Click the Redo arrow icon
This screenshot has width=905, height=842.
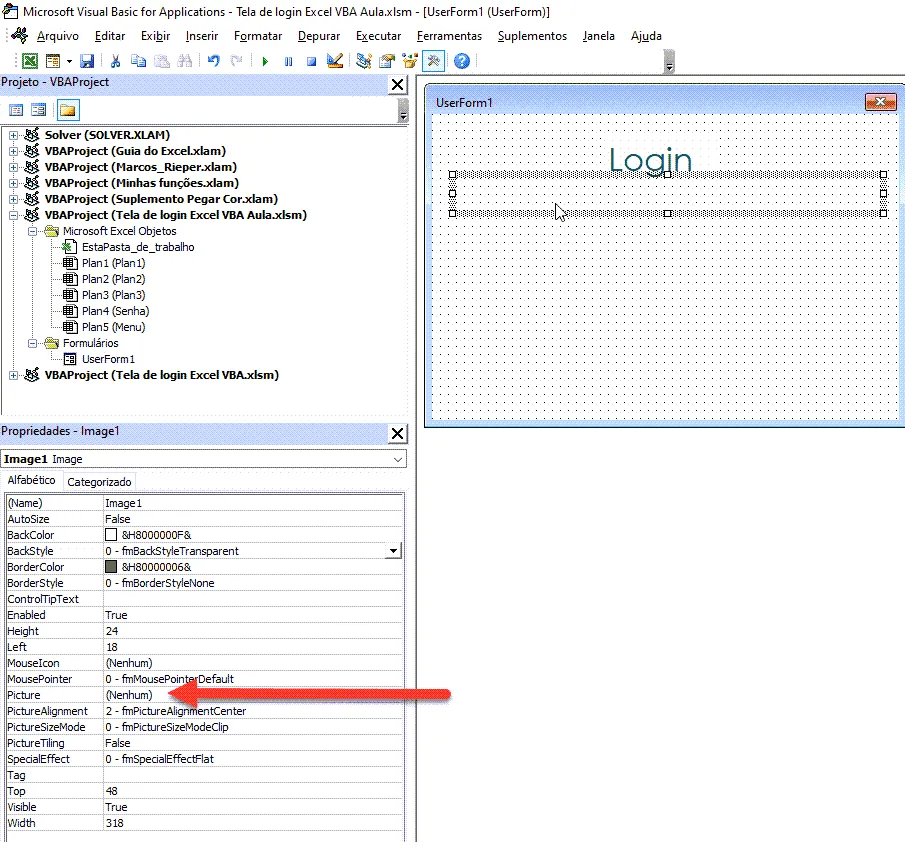click(237, 61)
